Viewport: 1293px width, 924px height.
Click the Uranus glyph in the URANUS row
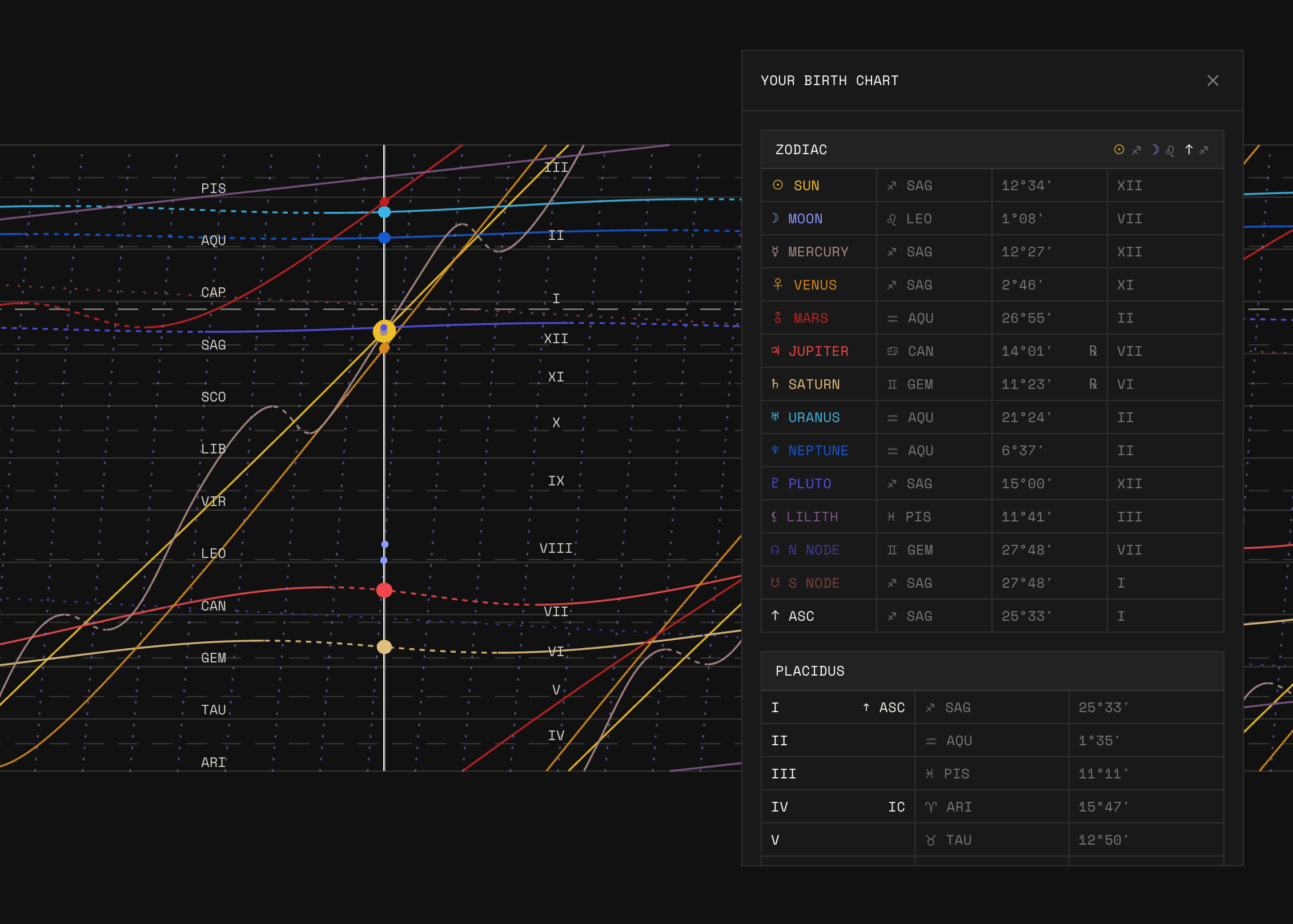(775, 416)
